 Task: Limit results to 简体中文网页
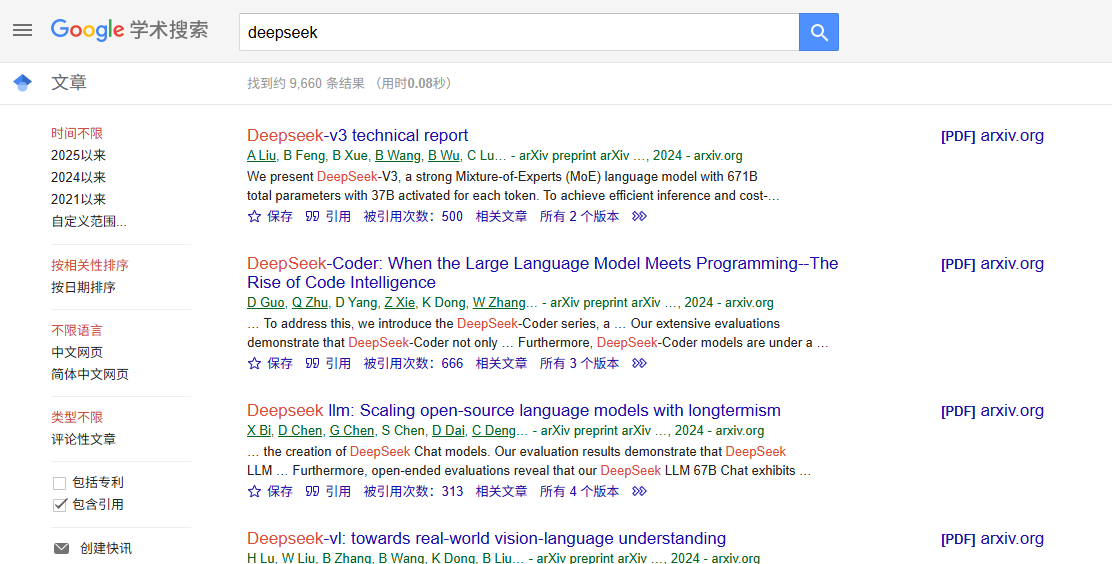[89, 375]
